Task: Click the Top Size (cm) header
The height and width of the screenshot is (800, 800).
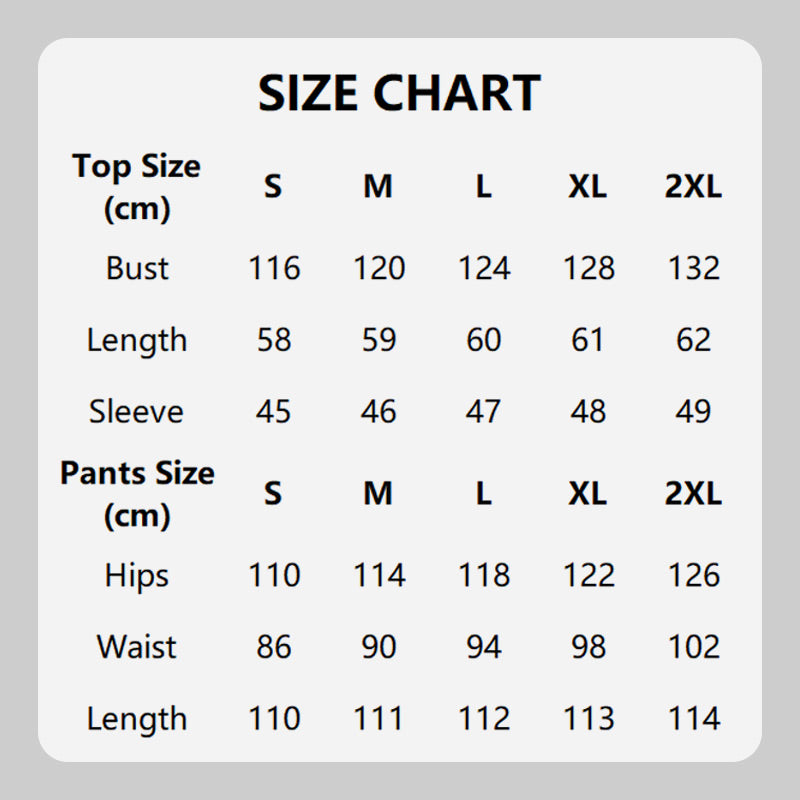Action: click(136, 187)
